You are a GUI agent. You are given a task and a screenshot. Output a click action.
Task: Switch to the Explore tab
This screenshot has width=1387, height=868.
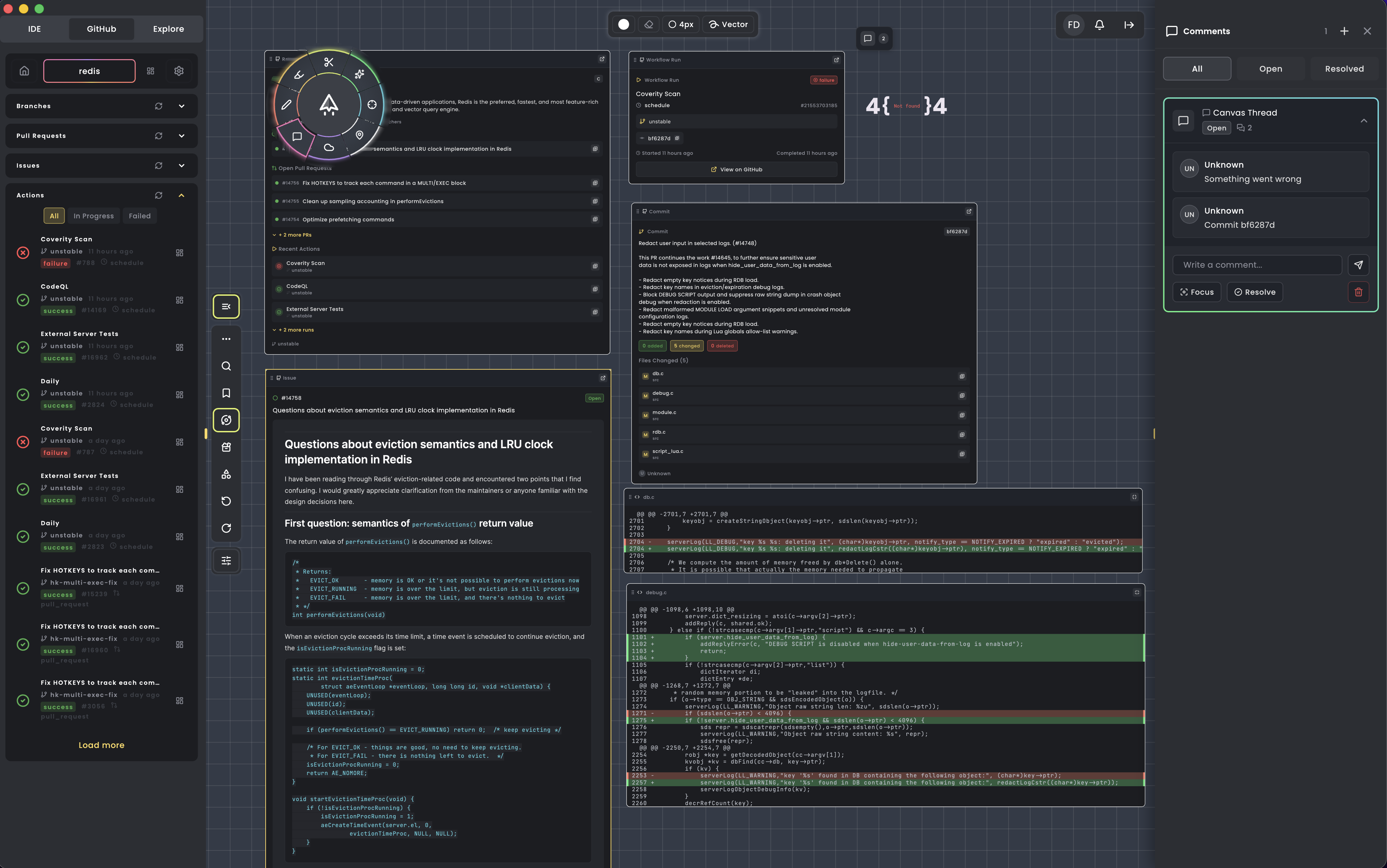pos(168,29)
